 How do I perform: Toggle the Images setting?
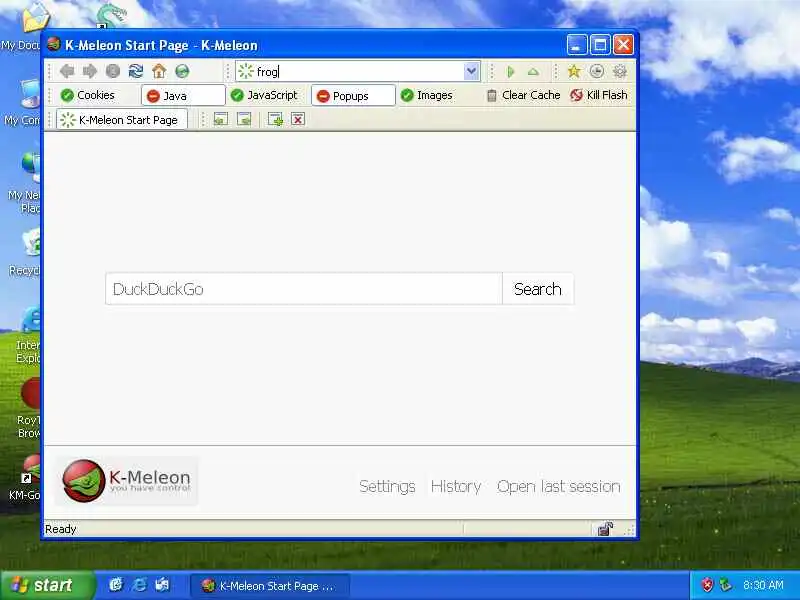click(x=427, y=95)
